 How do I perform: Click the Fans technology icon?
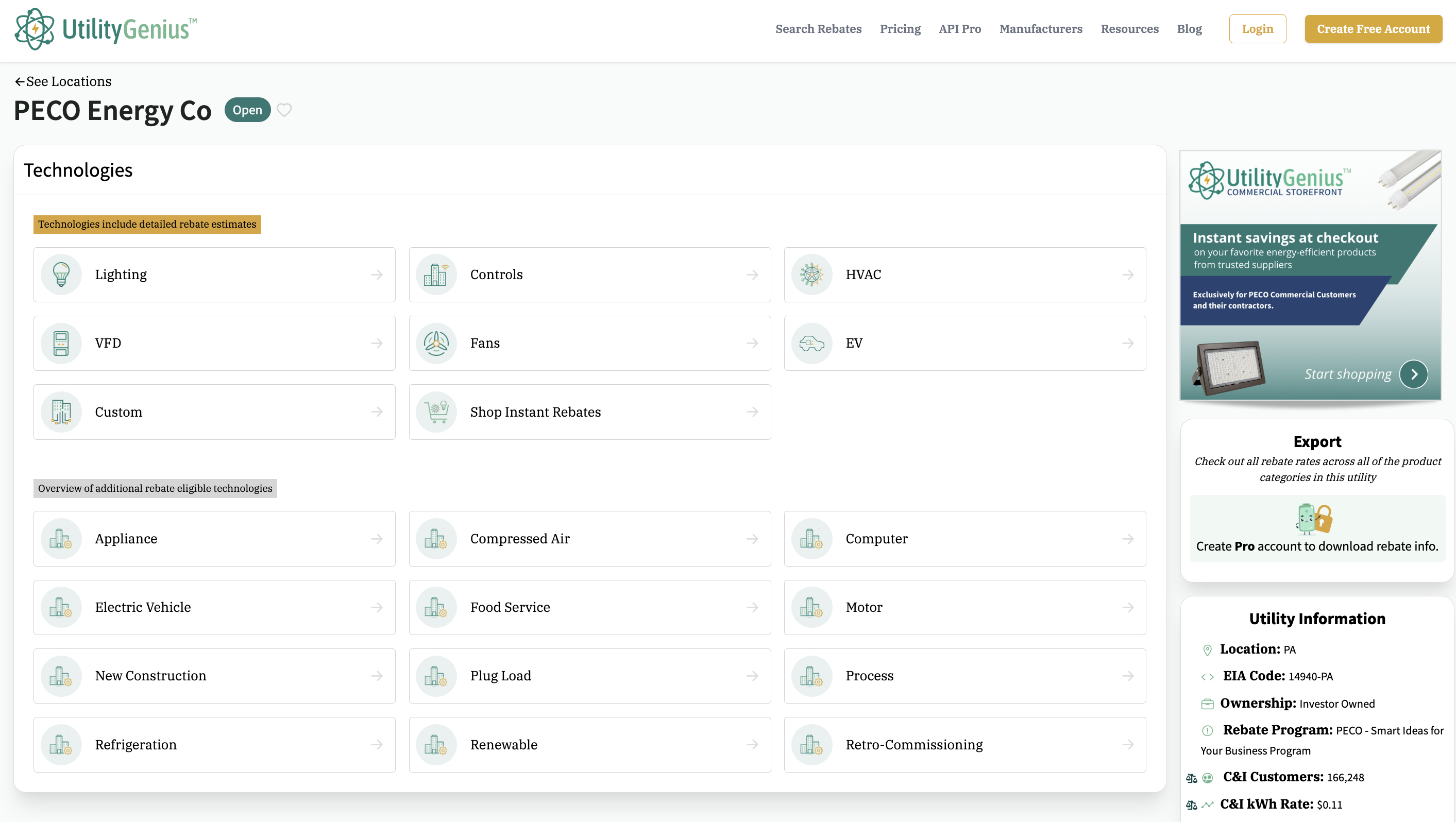point(436,343)
